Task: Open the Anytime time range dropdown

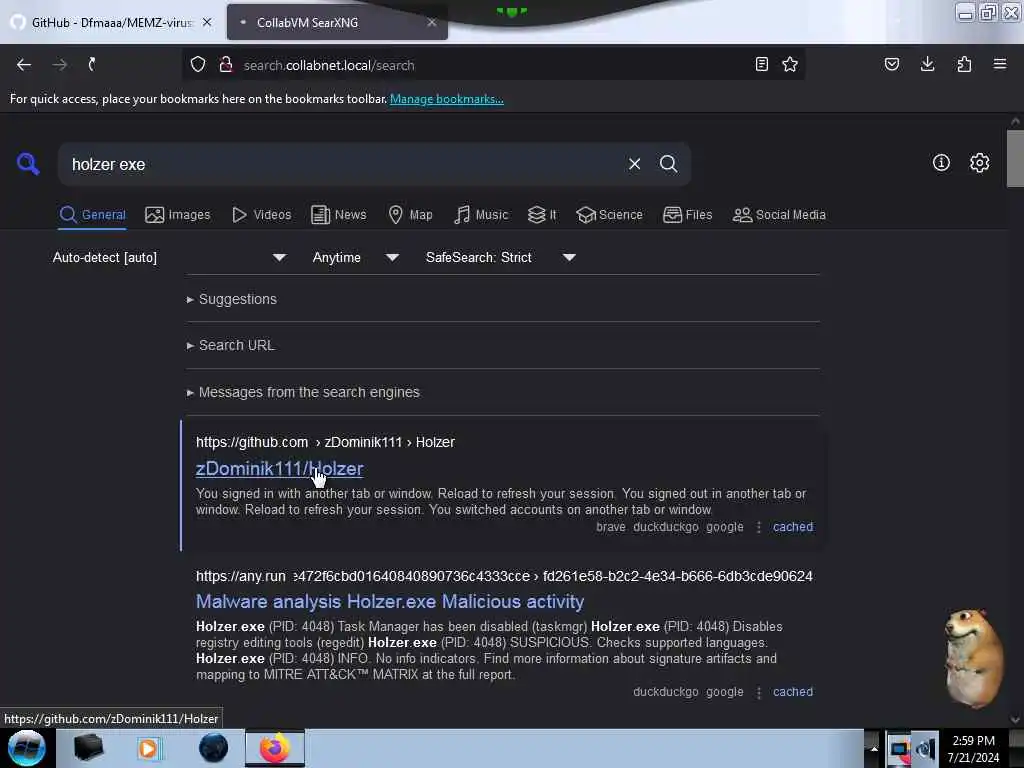Action: pos(355,257)
